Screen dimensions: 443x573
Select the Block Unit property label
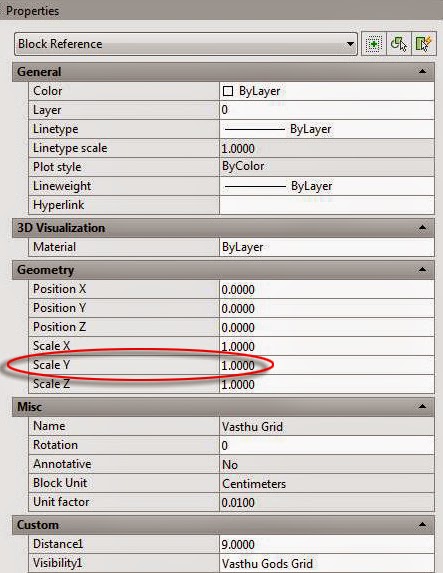pos(60,483)
